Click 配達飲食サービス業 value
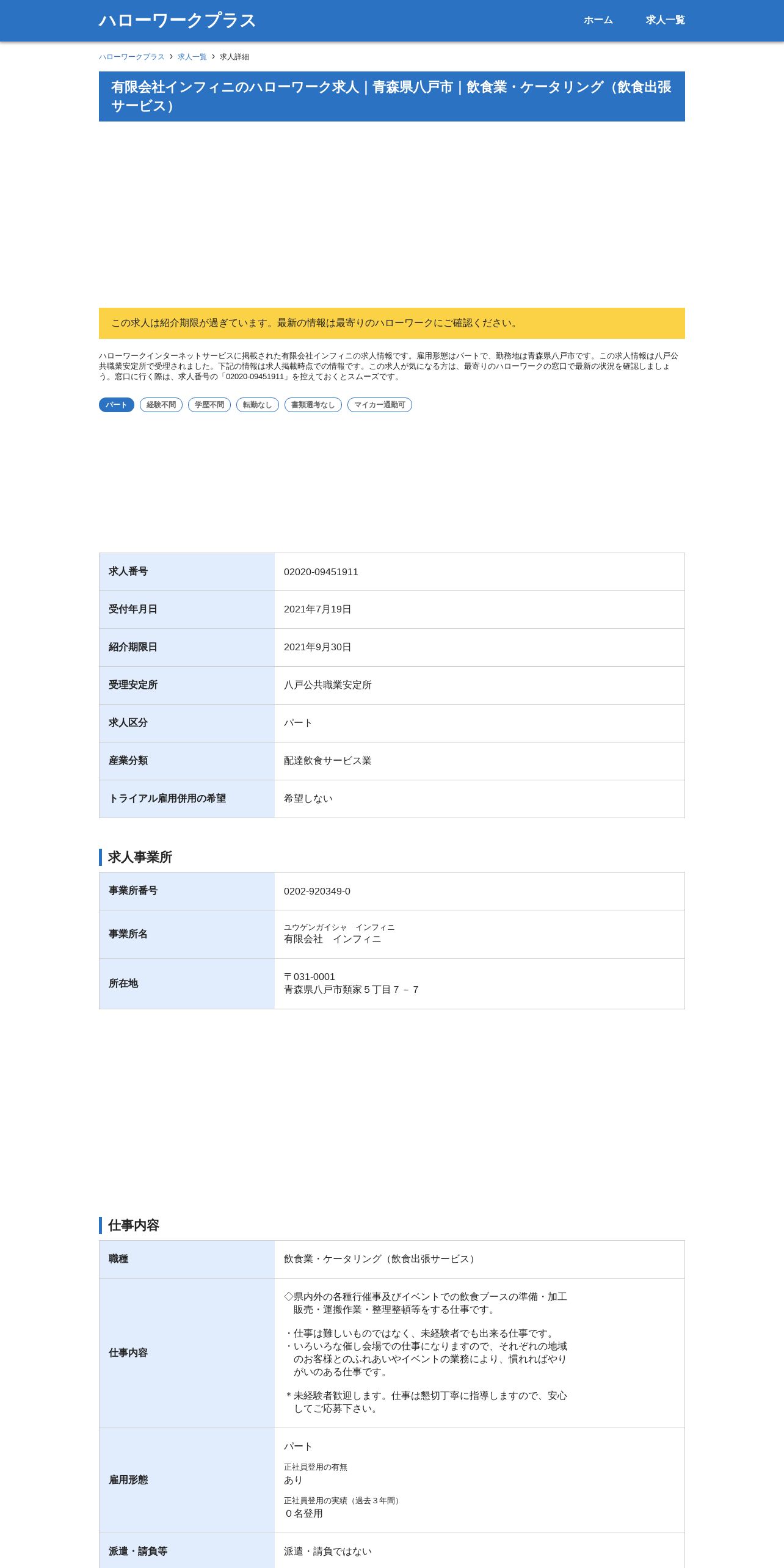This screenshot has height=1568, width=784. click(x=327, y=761)
